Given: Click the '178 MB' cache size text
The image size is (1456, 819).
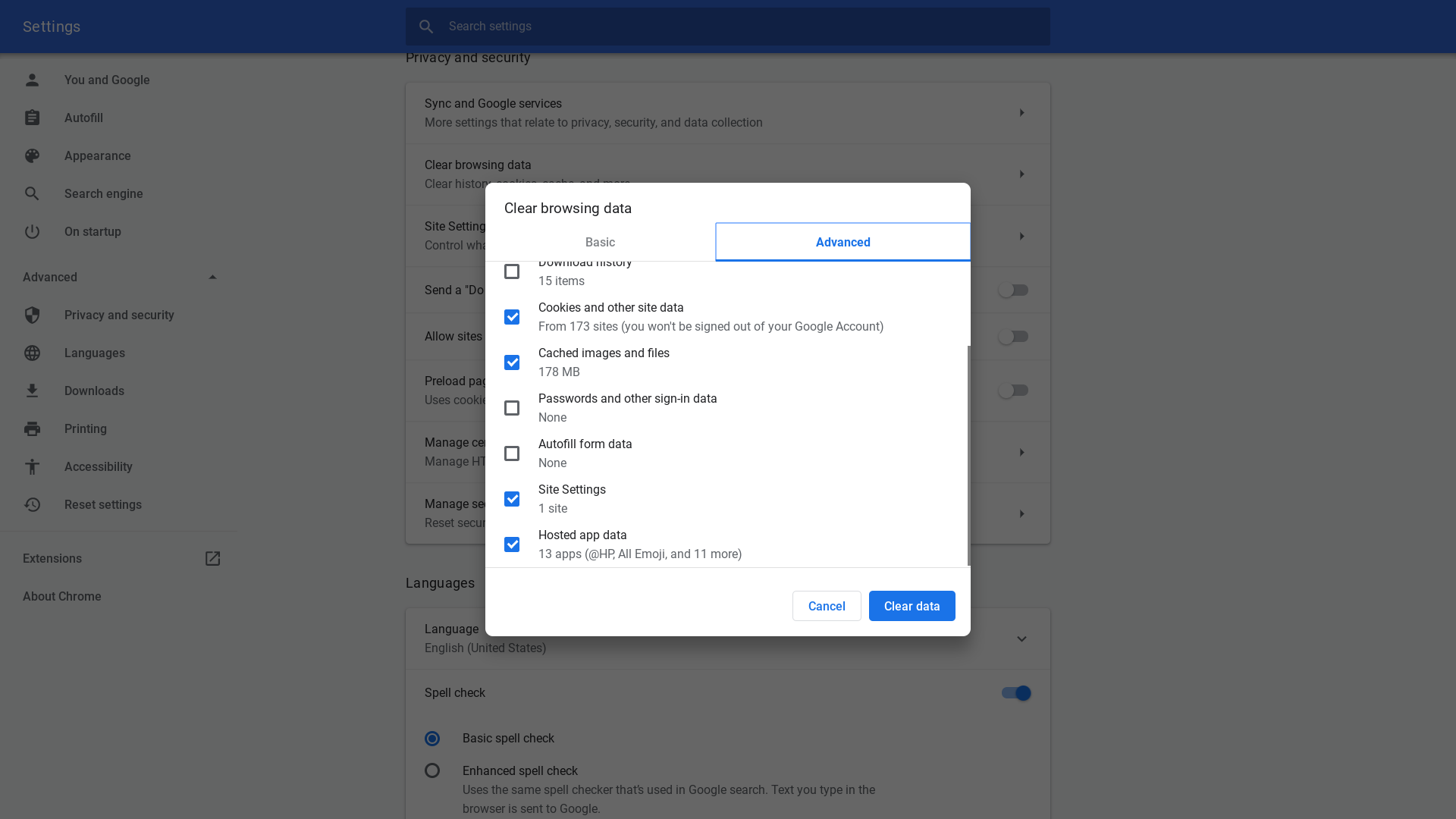Looking at the screenshot, I should click(559, 372).
